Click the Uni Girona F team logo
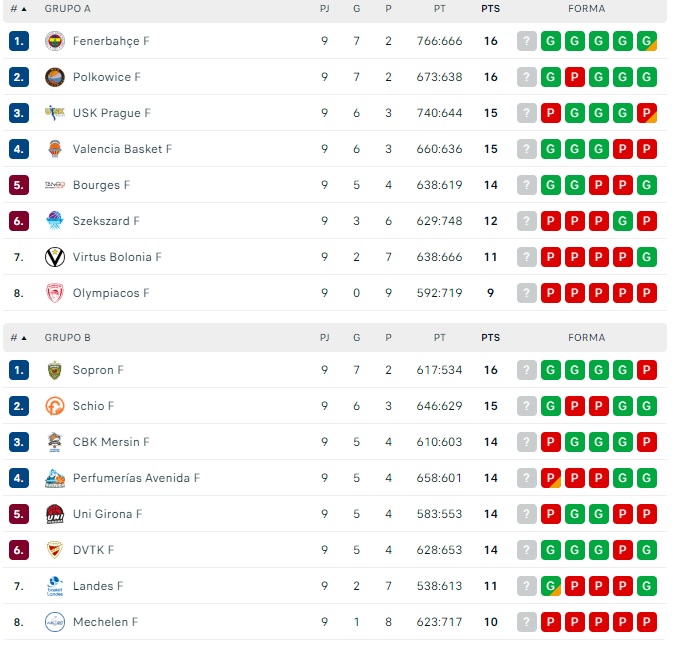Screen dimensions: 675x647 tap(55, 514)
